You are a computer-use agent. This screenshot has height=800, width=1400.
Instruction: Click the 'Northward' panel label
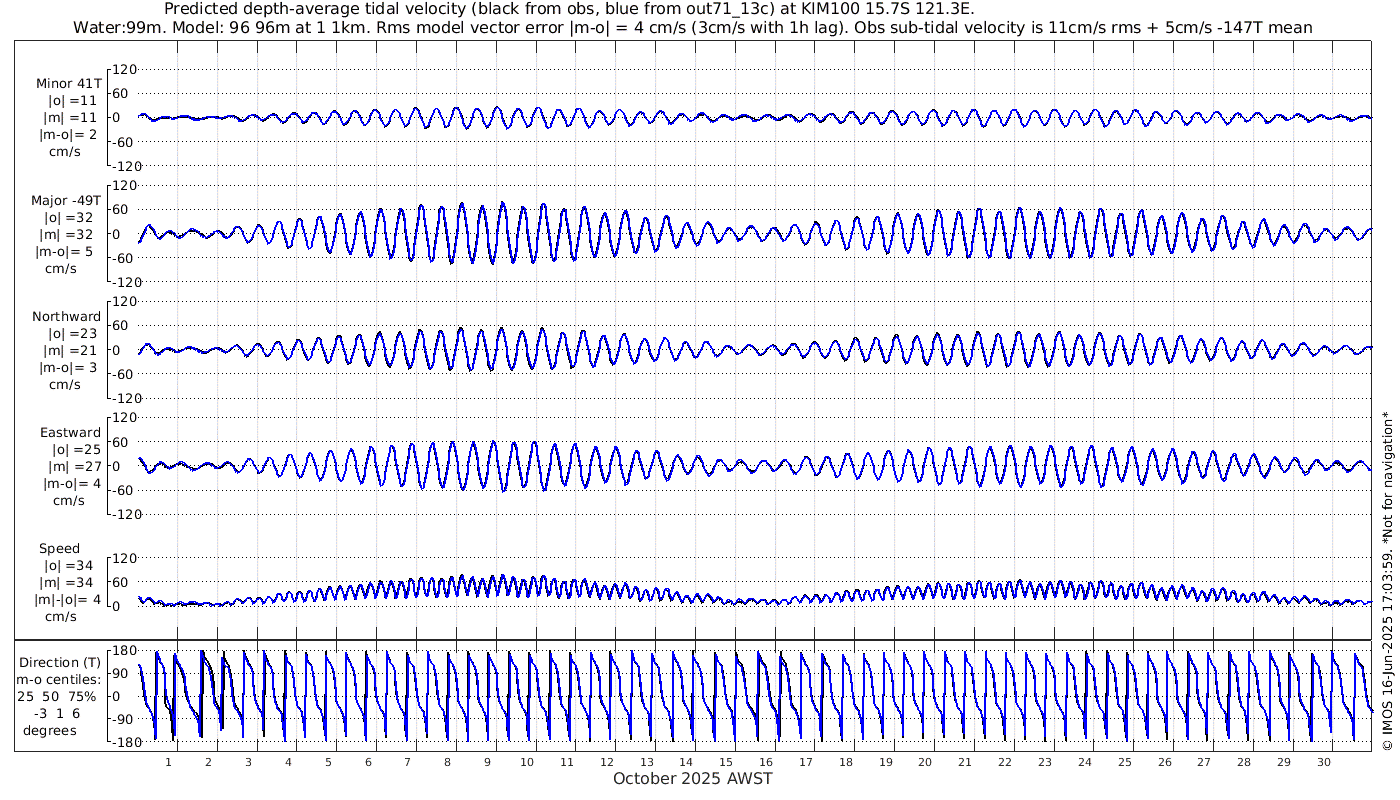pyautogui.click(x=66, y=316)
